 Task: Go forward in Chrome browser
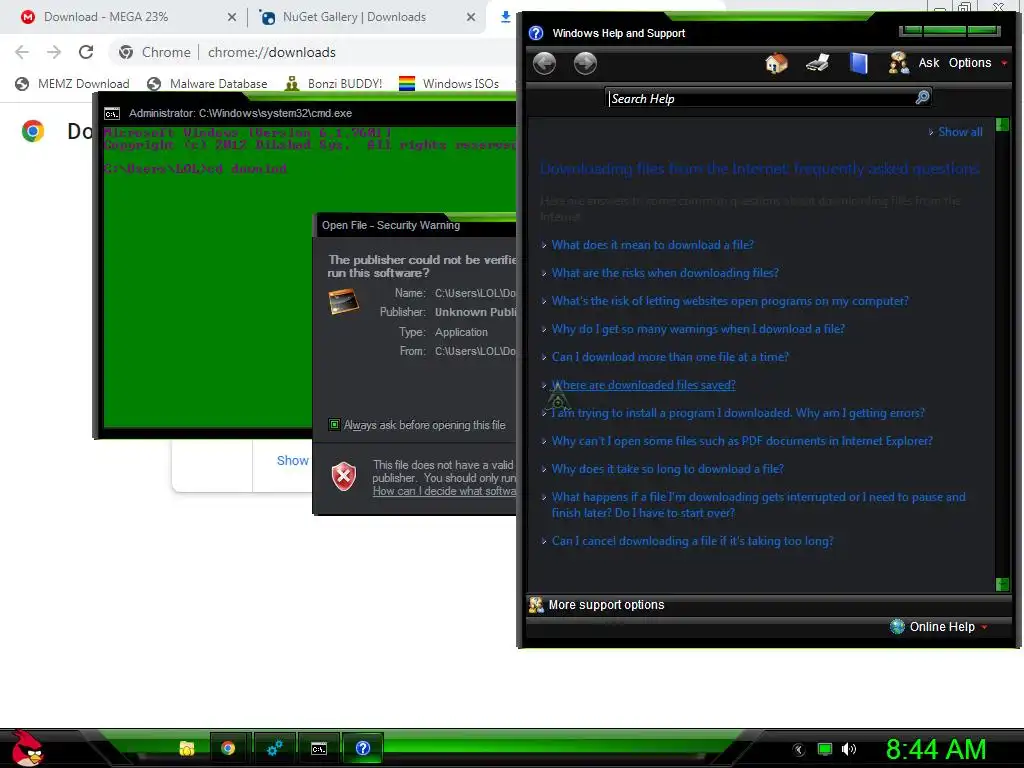54,52
